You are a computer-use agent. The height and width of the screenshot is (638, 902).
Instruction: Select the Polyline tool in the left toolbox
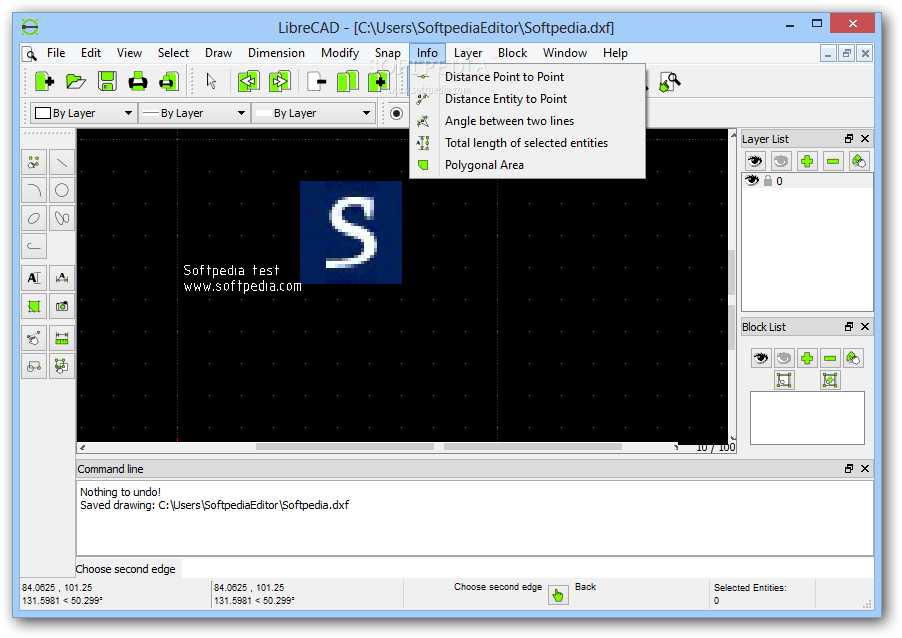34,246
